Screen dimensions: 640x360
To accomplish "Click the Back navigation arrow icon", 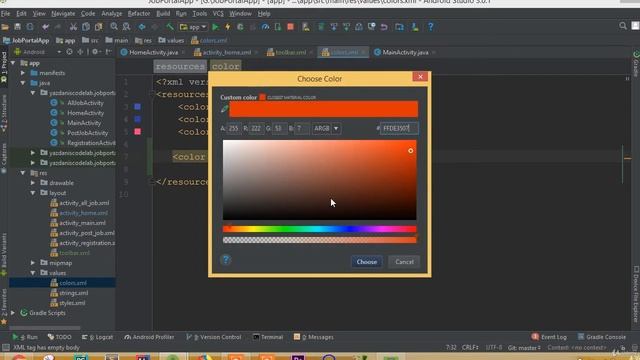I will pyautogui.click(x=142, y=27).
